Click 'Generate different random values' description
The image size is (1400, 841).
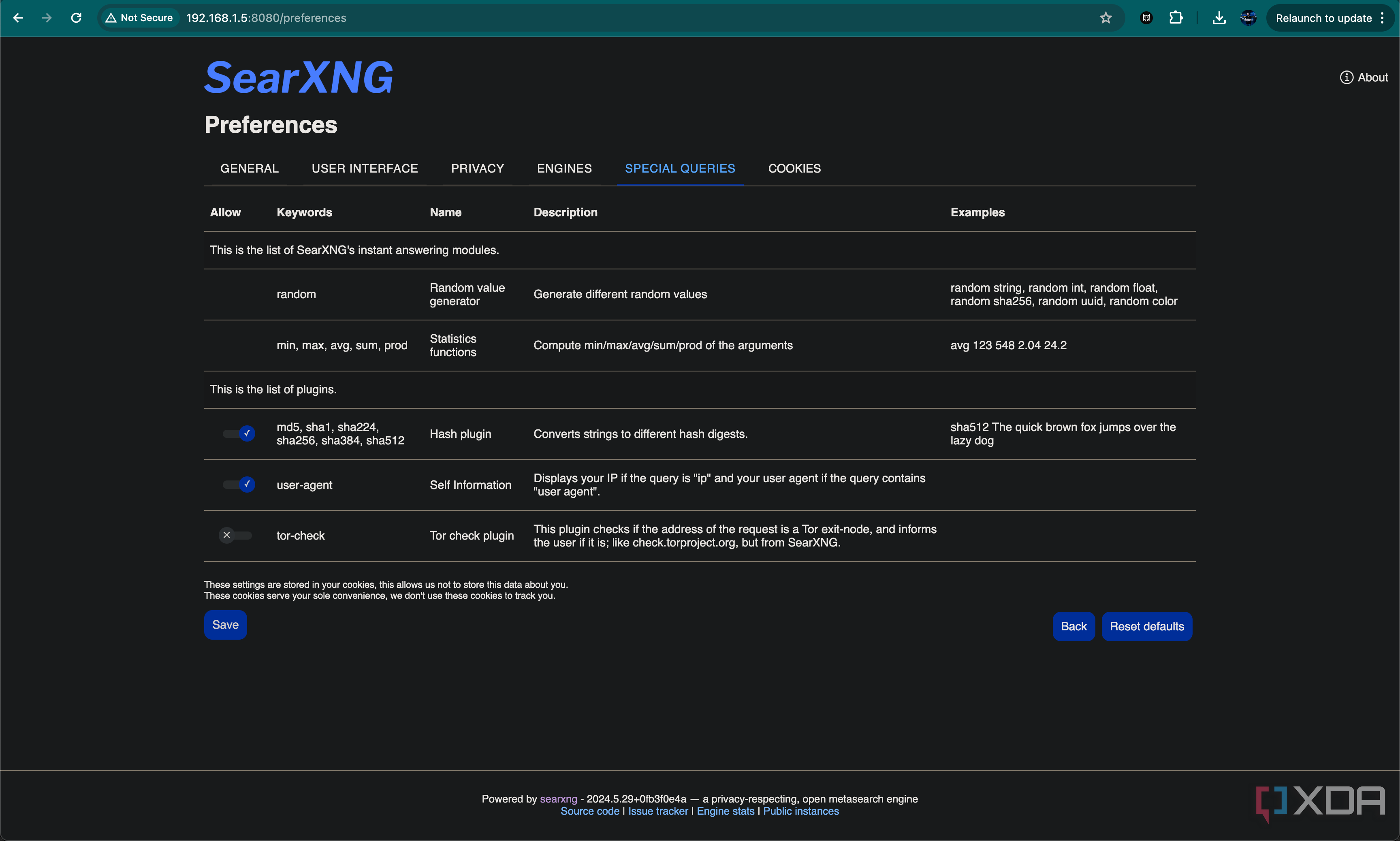(x=620, y=294)
